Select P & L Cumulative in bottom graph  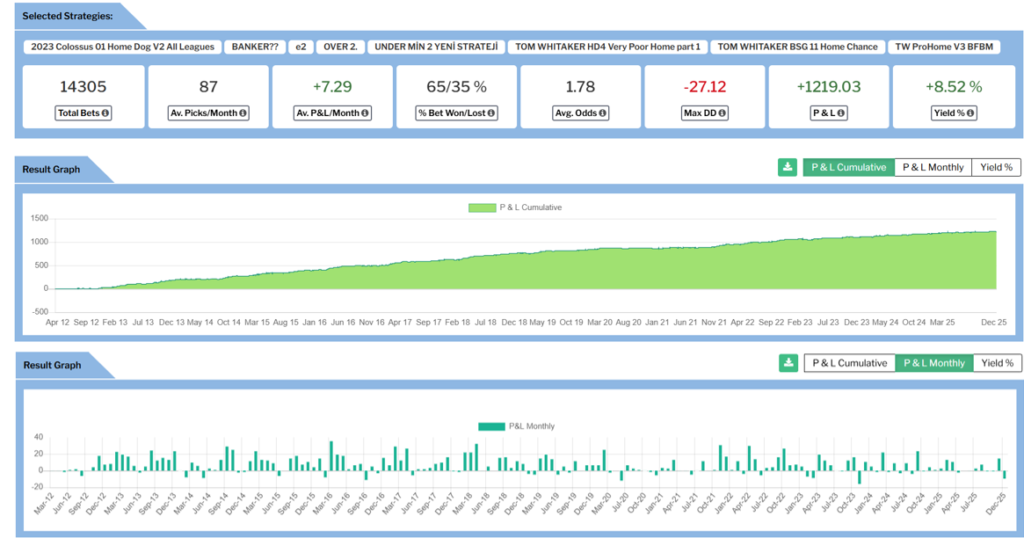click(849, 363)
